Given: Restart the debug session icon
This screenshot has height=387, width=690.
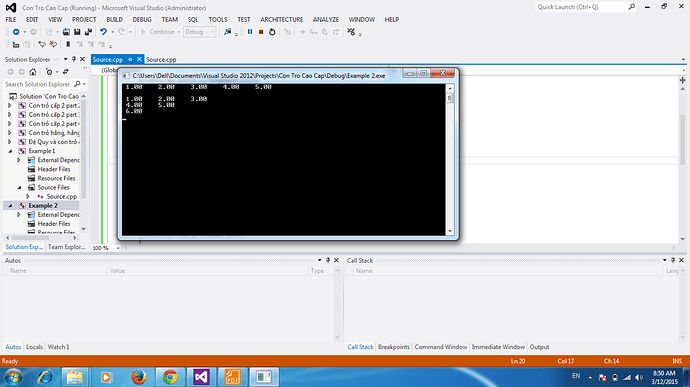Looking at the screenshot, I should [272, 32].
